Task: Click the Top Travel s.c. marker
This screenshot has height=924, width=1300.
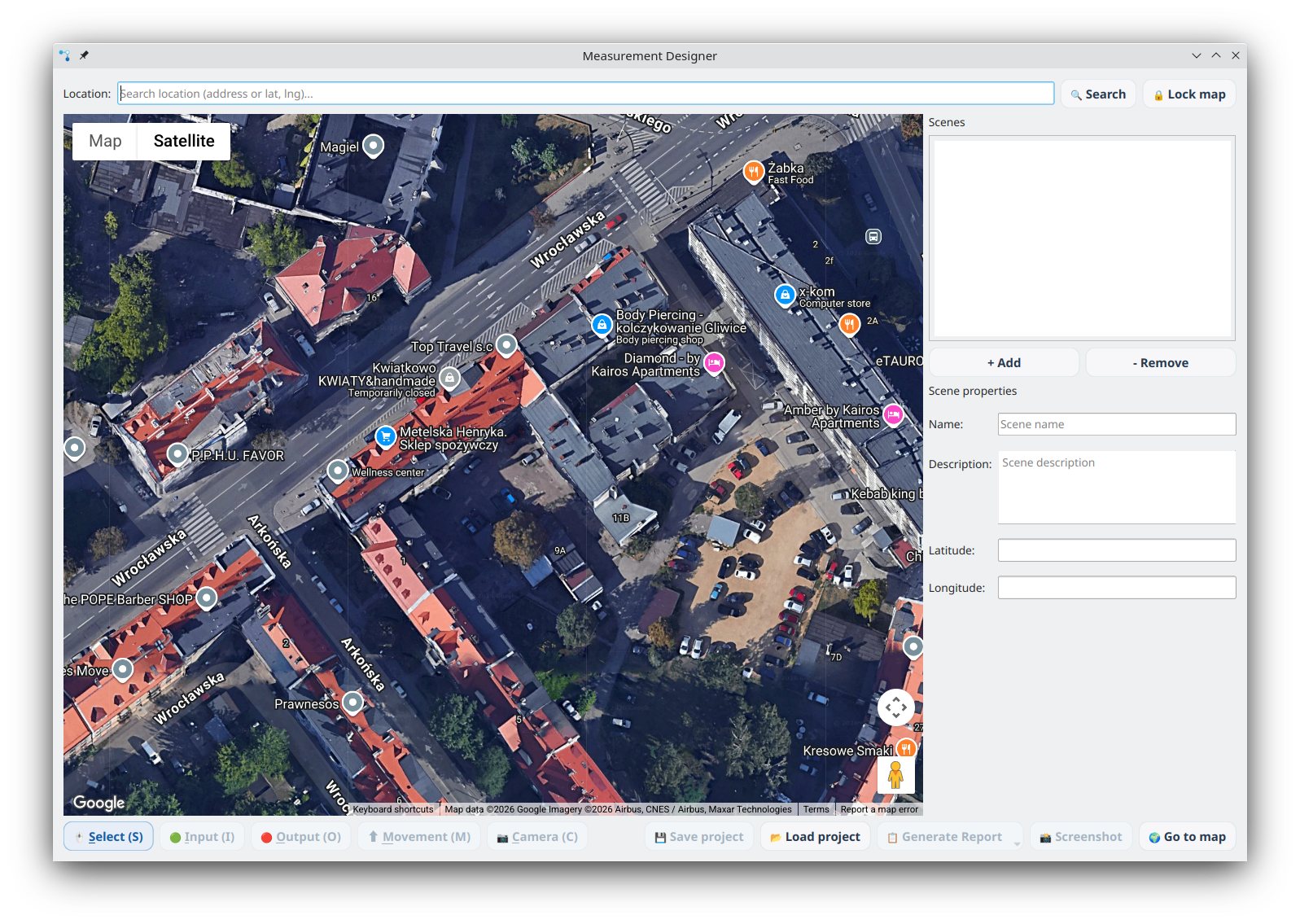Action: click(506, 346)
